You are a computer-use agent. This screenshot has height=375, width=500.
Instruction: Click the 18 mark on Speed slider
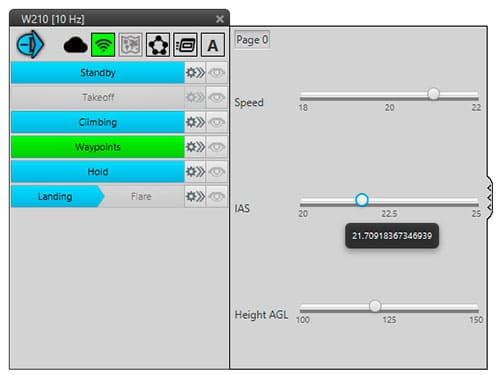pyautogui.click(x=303, y=107)
